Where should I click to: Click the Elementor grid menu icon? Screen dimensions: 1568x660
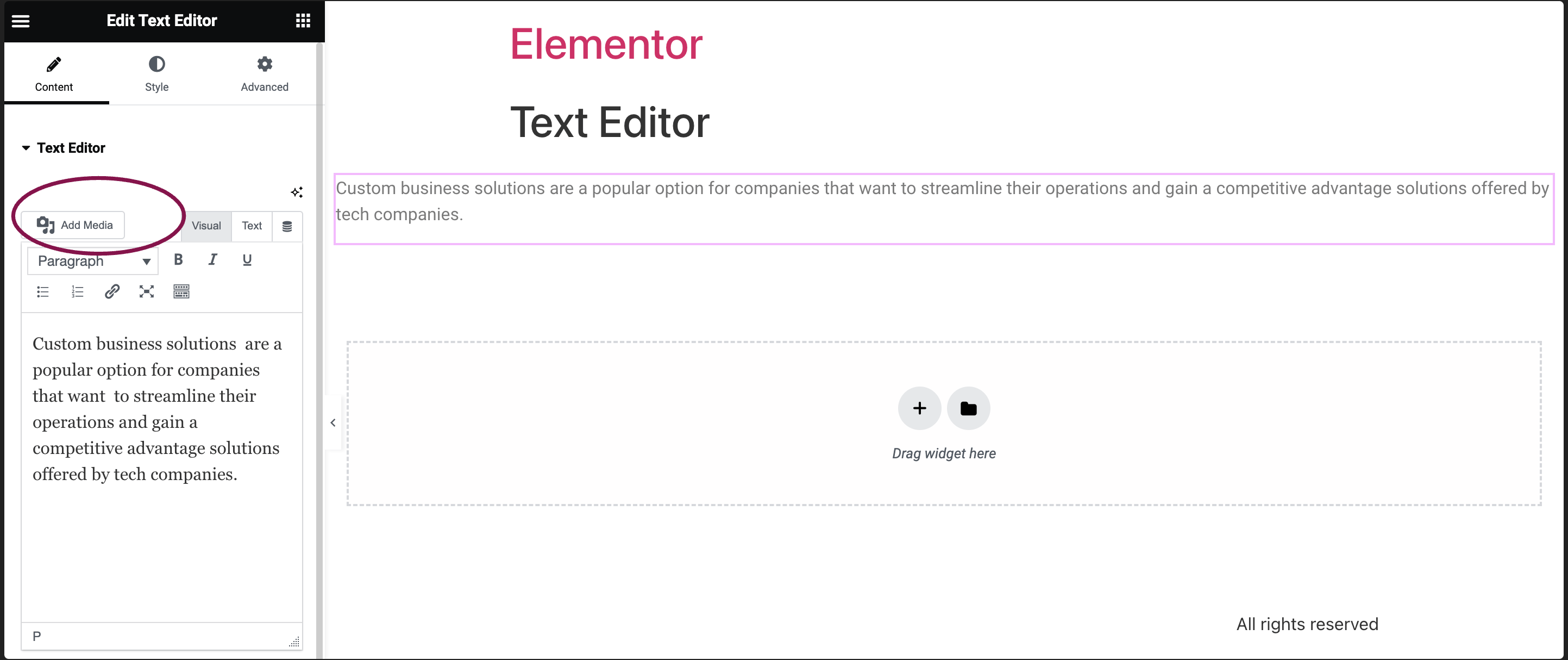coord(304,20)
